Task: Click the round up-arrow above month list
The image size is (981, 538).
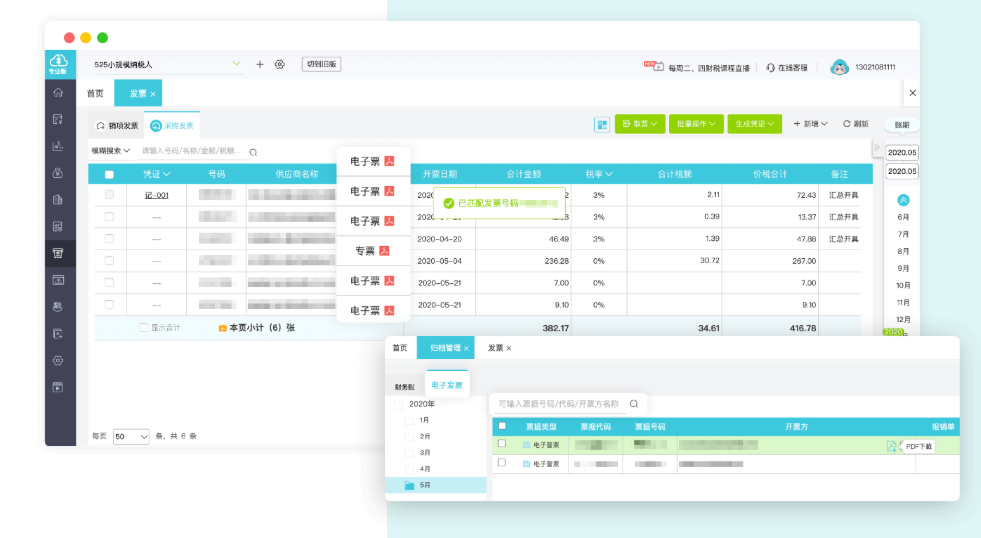Action: [904, 200]
